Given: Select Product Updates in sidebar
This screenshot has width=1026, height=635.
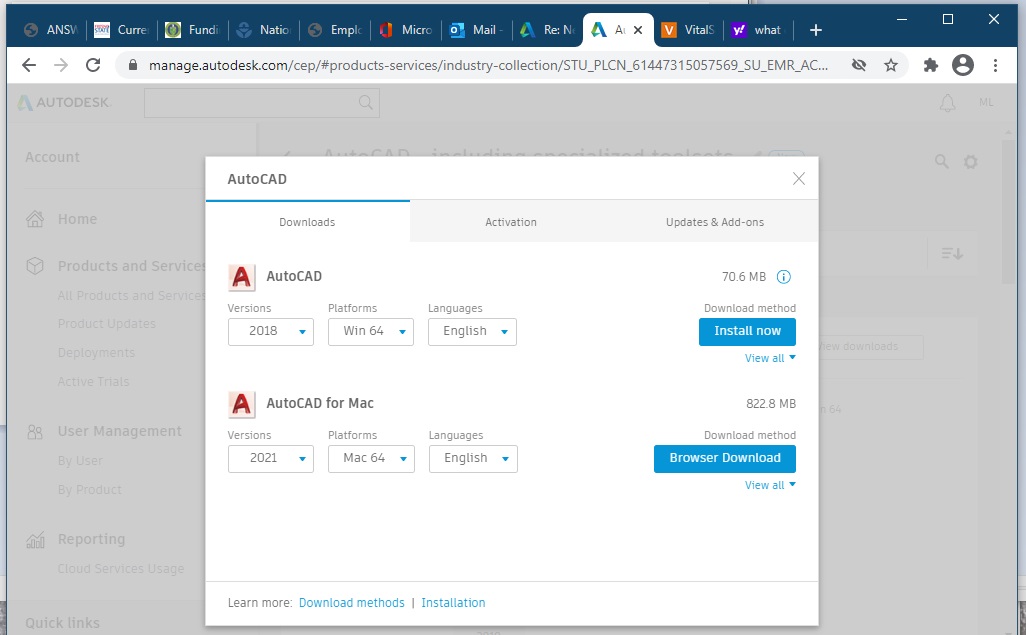Looking at the screenshot, I should coord(107,323).
